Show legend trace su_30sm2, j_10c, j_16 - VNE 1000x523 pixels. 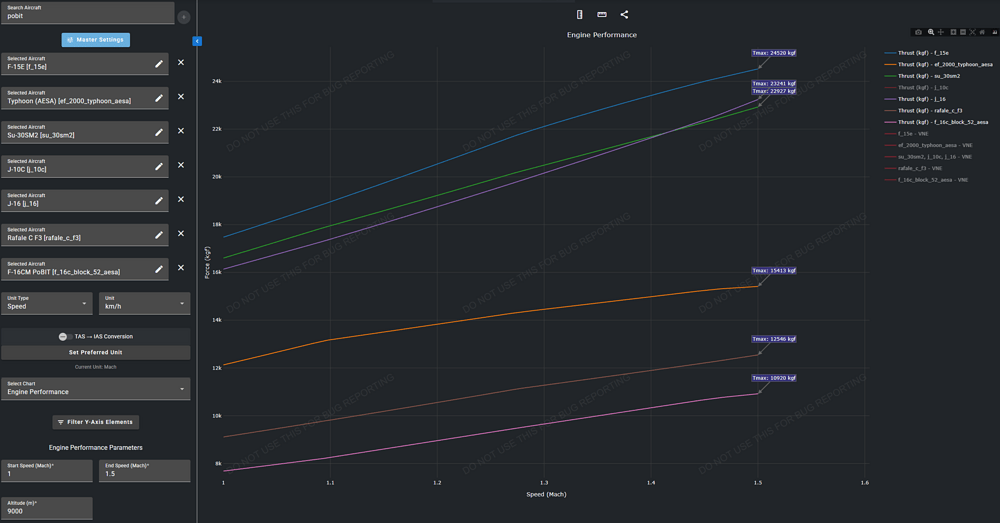(x=929, y=157)
